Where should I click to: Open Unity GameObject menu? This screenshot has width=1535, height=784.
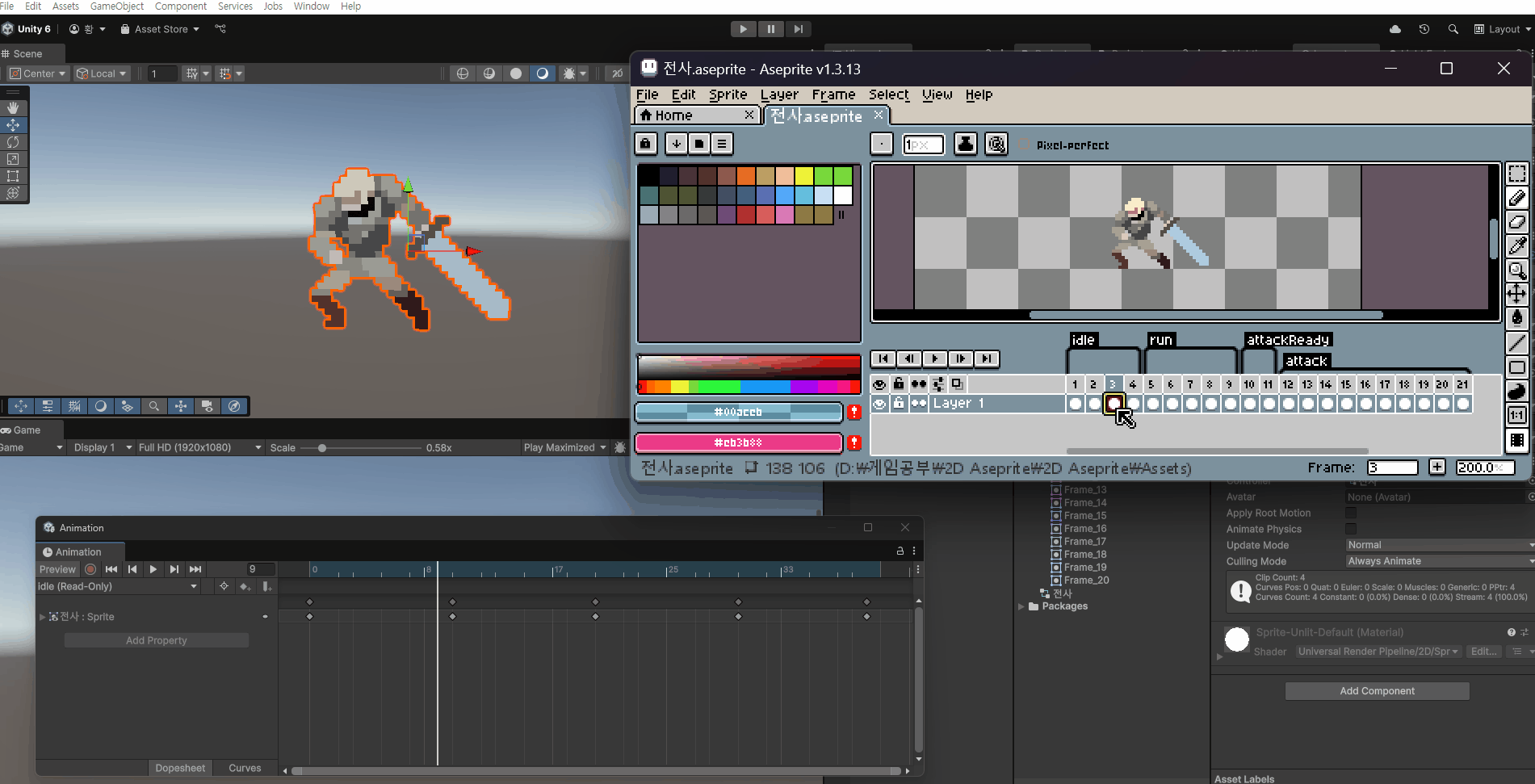[117, 6]
